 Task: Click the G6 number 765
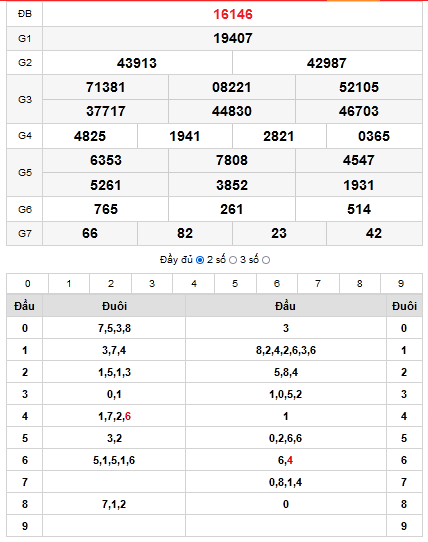click(x=106, y=209)
